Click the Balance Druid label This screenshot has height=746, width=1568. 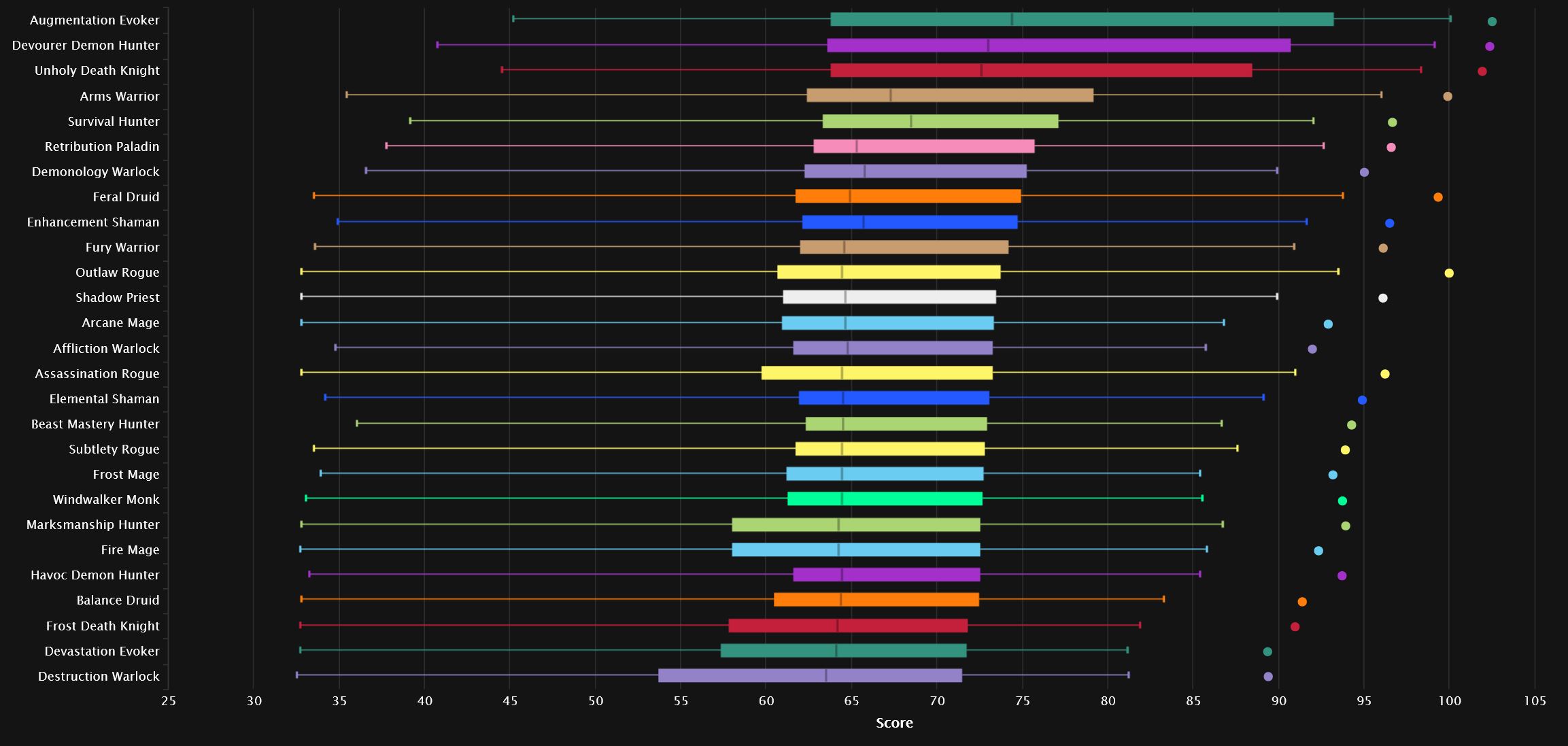point(118,600)
